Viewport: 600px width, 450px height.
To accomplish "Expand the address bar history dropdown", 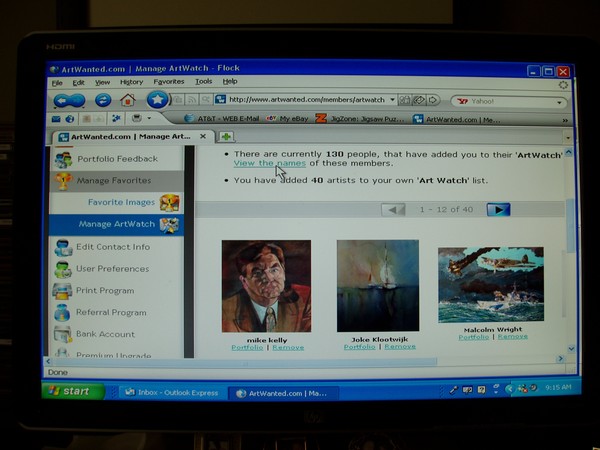I will [x=392, y=100].
